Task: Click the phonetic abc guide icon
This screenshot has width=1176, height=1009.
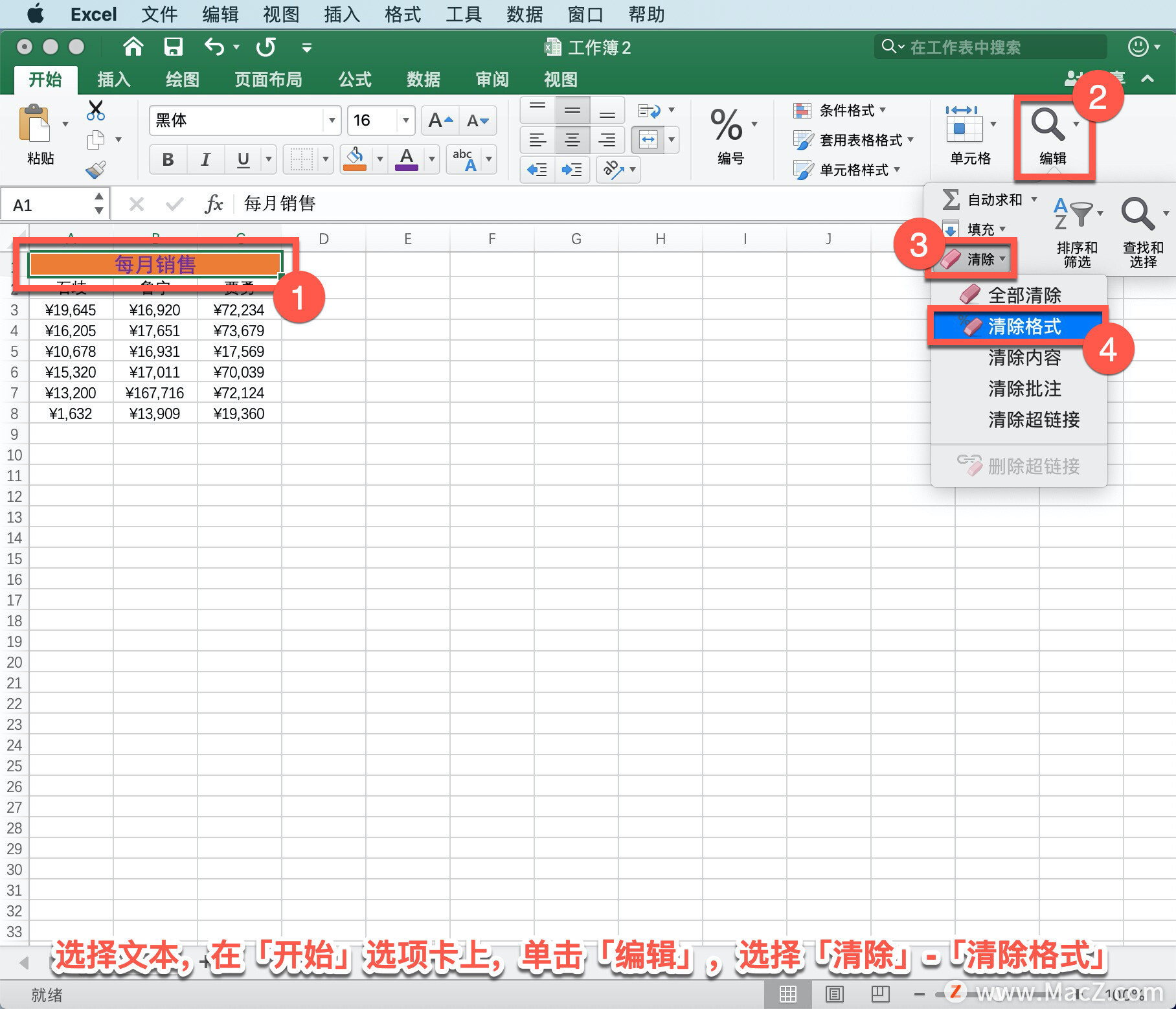Action: [465, 159]
